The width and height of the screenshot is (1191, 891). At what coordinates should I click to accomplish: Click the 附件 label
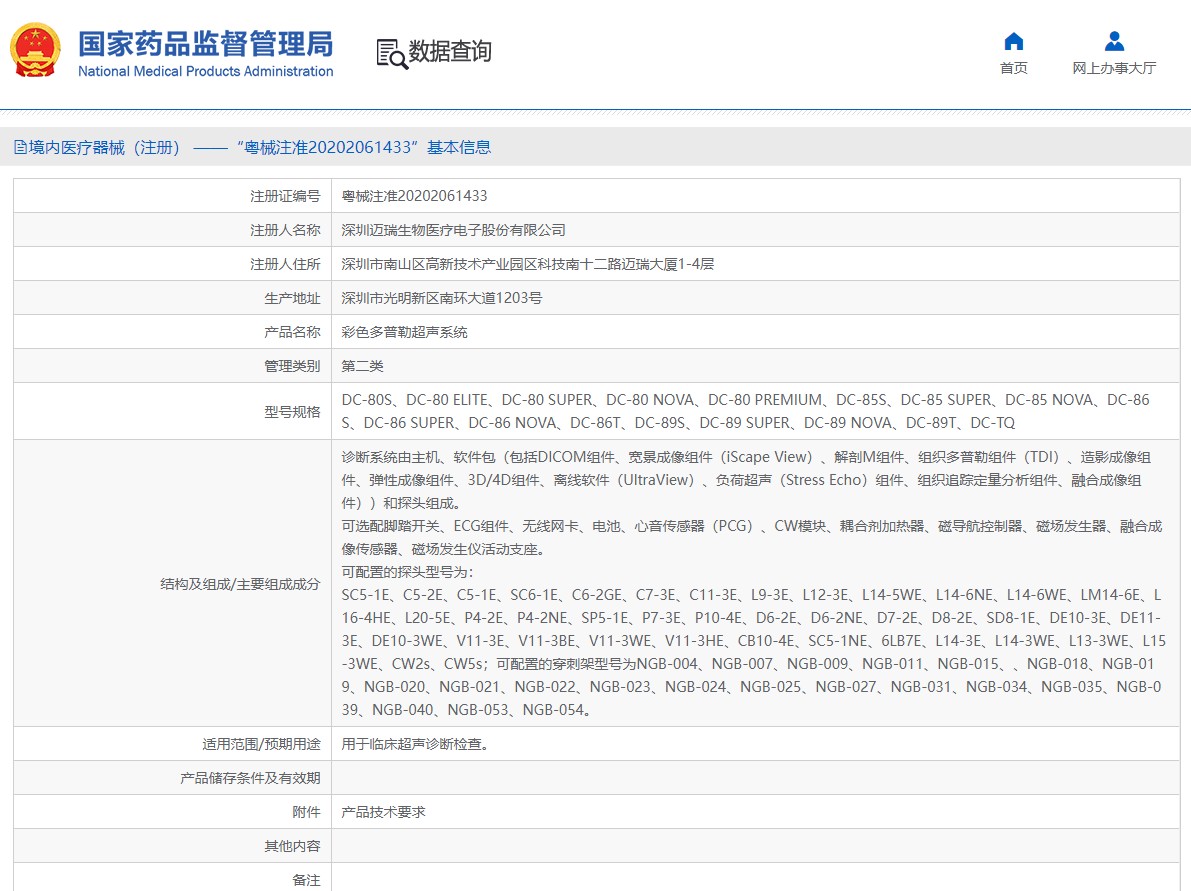tap(306, 812)
